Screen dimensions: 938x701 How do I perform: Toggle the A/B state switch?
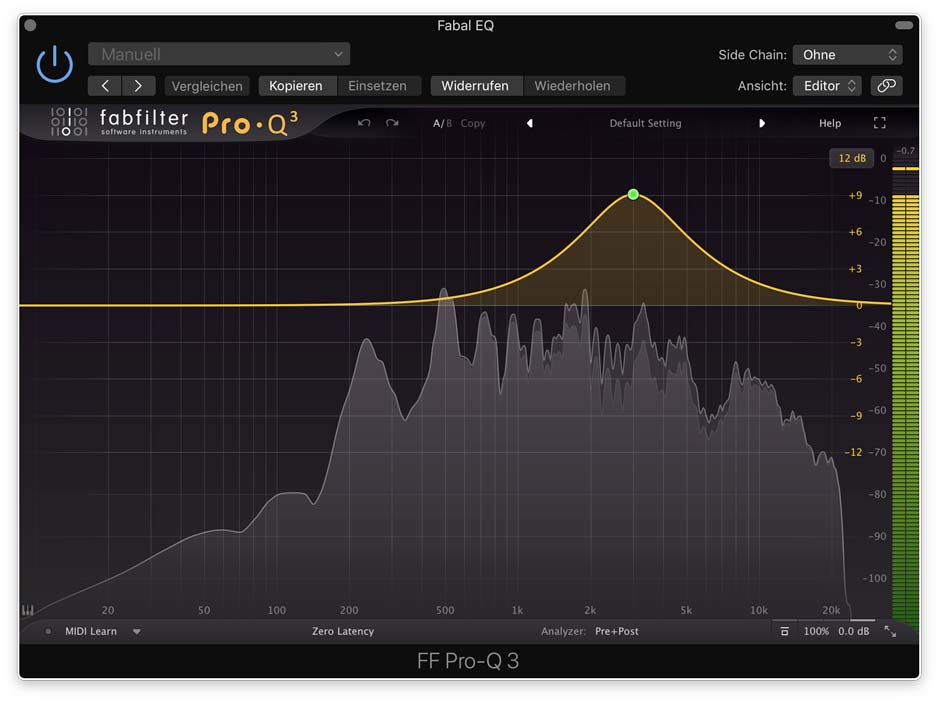click(x=442, y=123)
